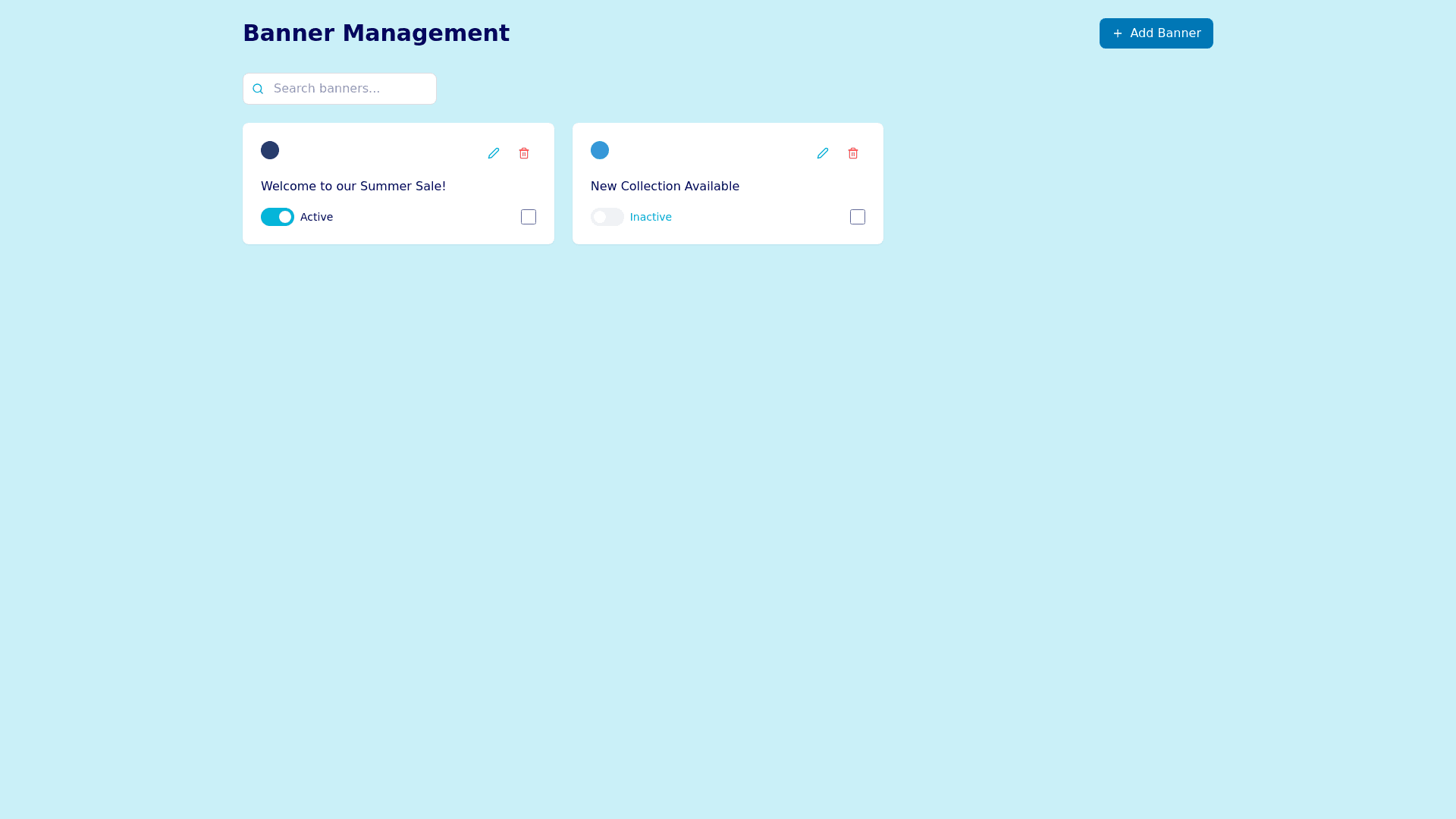Click the Banner Management heading
The width and height of the screenshot is (1456, 819).
pos(376,33)
